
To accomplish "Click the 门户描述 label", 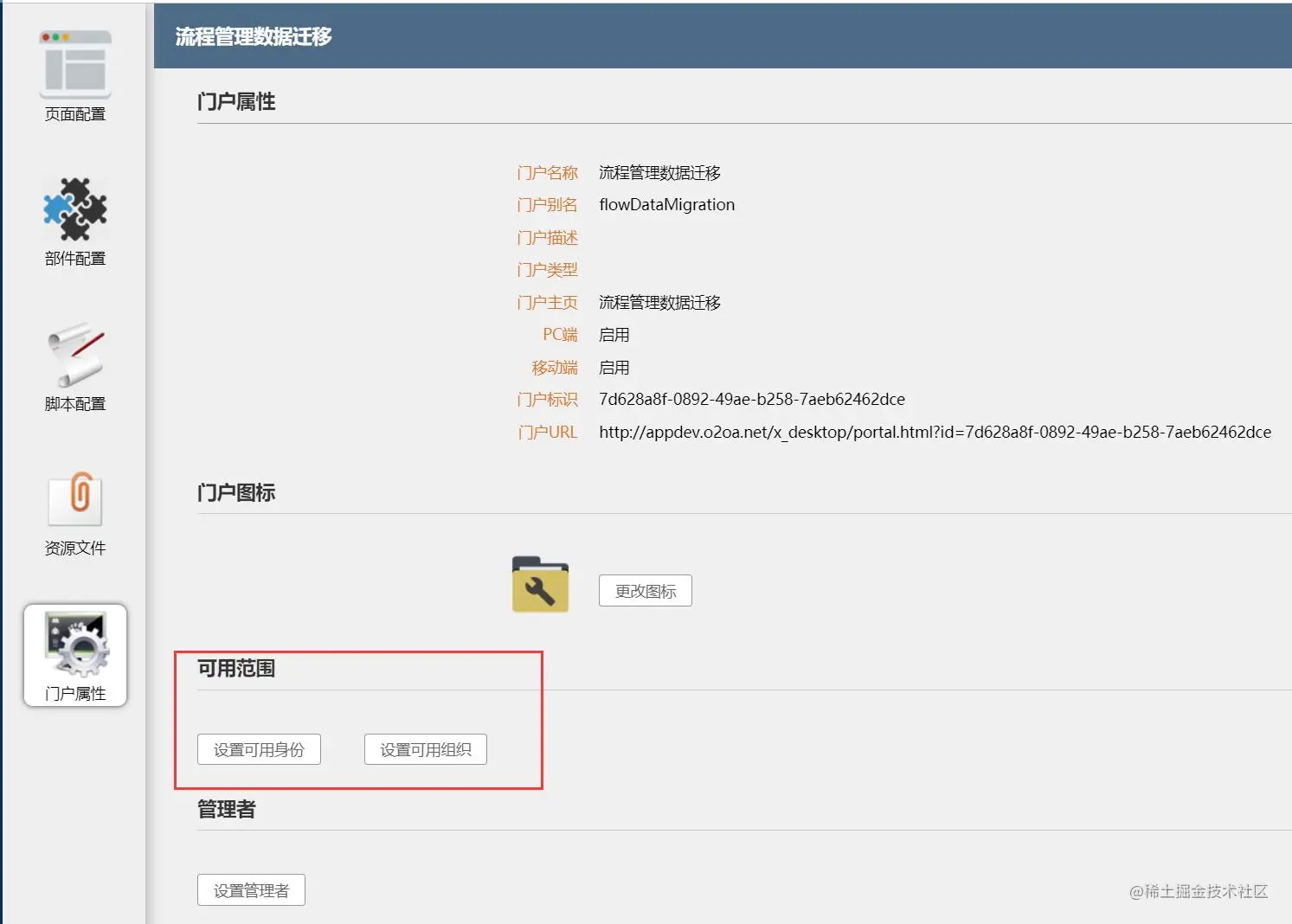I will point(547,237).
